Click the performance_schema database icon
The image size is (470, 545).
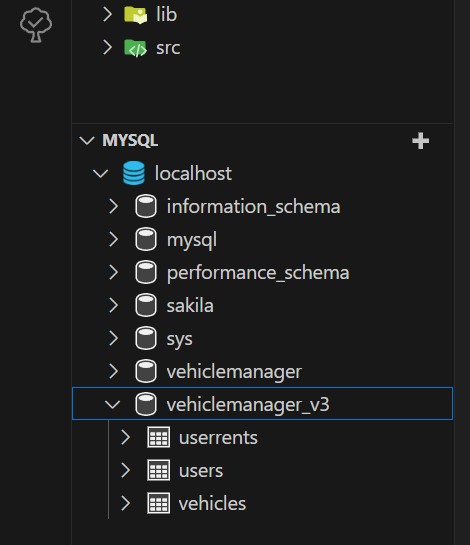click(x=146, y=272)
